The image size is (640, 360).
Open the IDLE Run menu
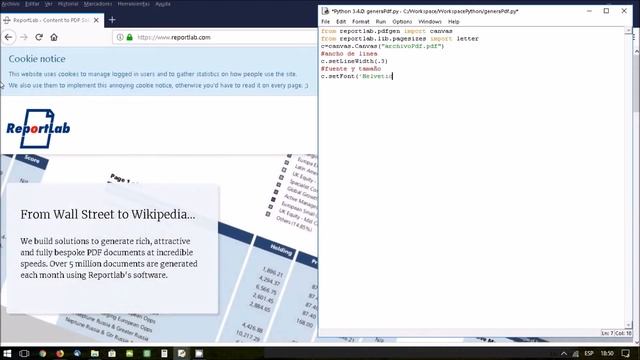[380, 22]
